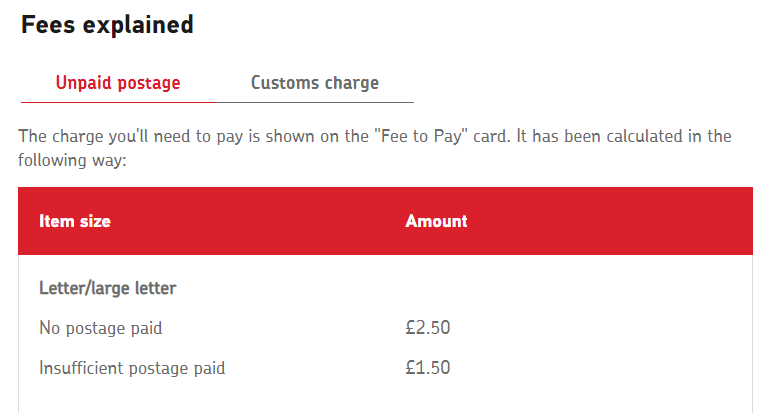Click the Fees explained heading
760x413 pixels.
pyautogui.click(x=107, y=25)
